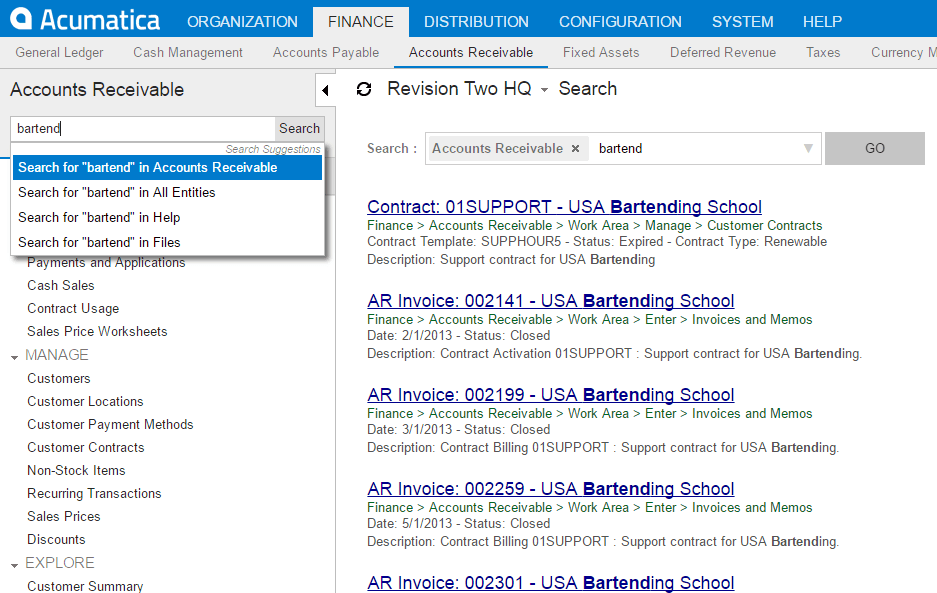This screenshot has width=937, height=593.
Task: Open Customer Contracts in sidebar
Action: (x=86, y=447)
